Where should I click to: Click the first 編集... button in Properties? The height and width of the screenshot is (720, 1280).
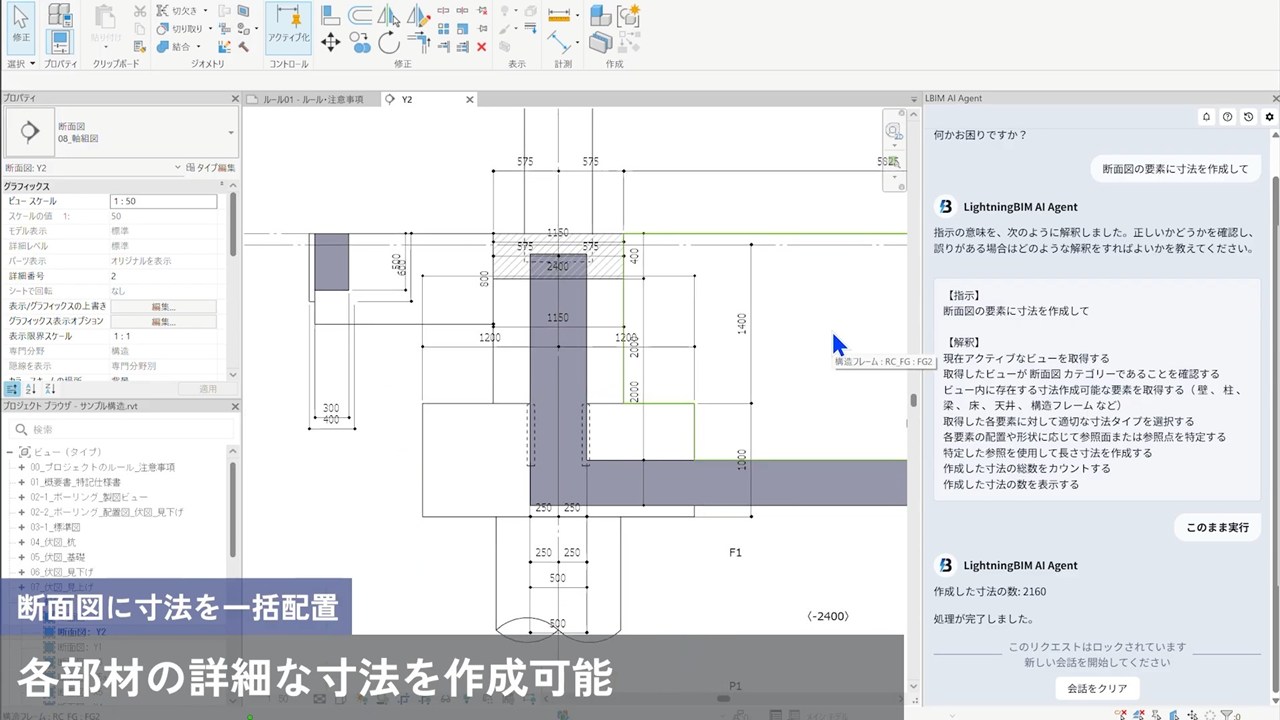163,307
